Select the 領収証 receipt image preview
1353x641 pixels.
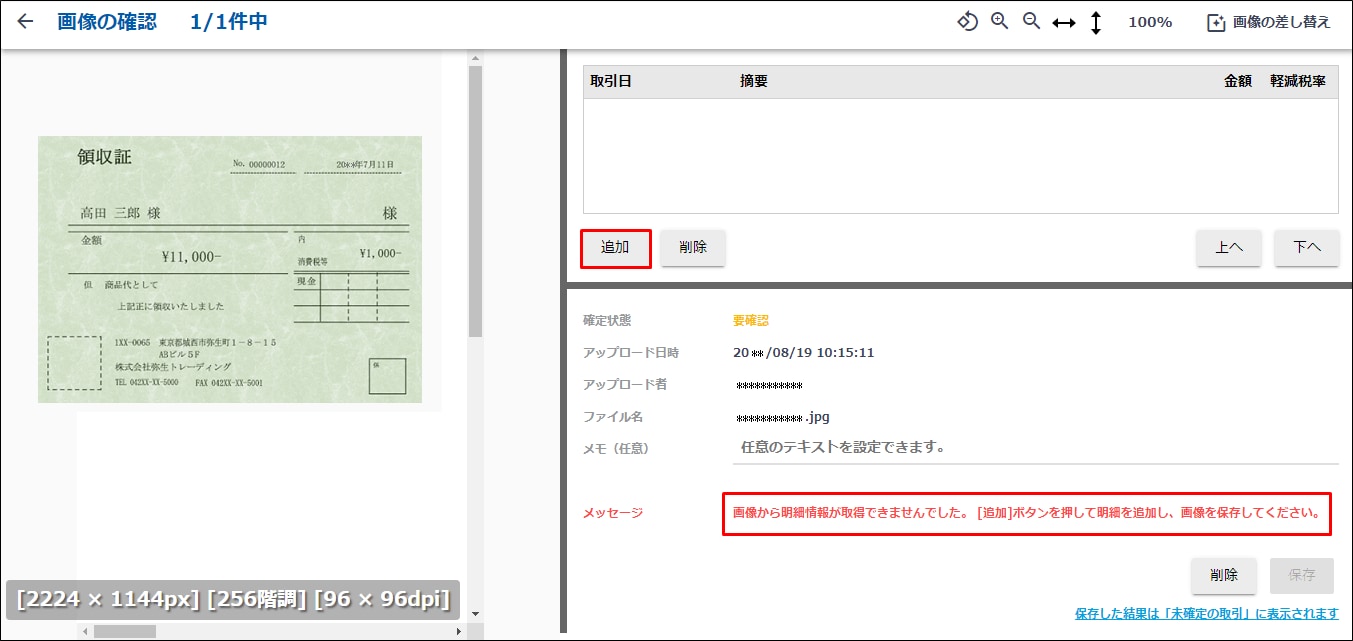click(x=230, y=270)
